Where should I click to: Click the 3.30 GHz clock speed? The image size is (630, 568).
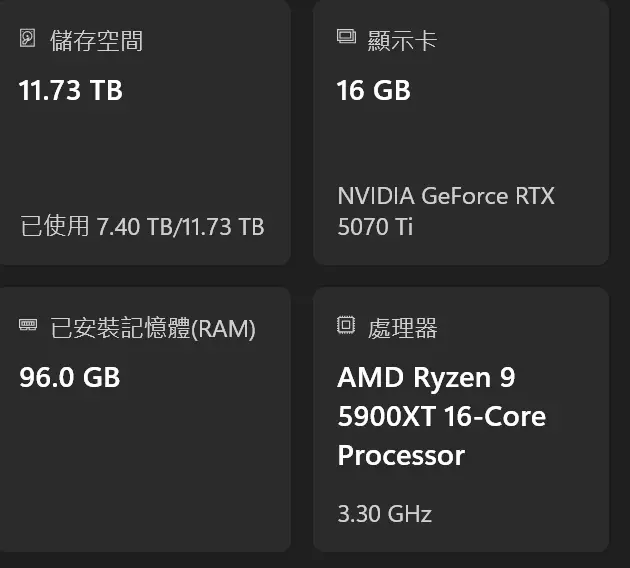point(385,513)
